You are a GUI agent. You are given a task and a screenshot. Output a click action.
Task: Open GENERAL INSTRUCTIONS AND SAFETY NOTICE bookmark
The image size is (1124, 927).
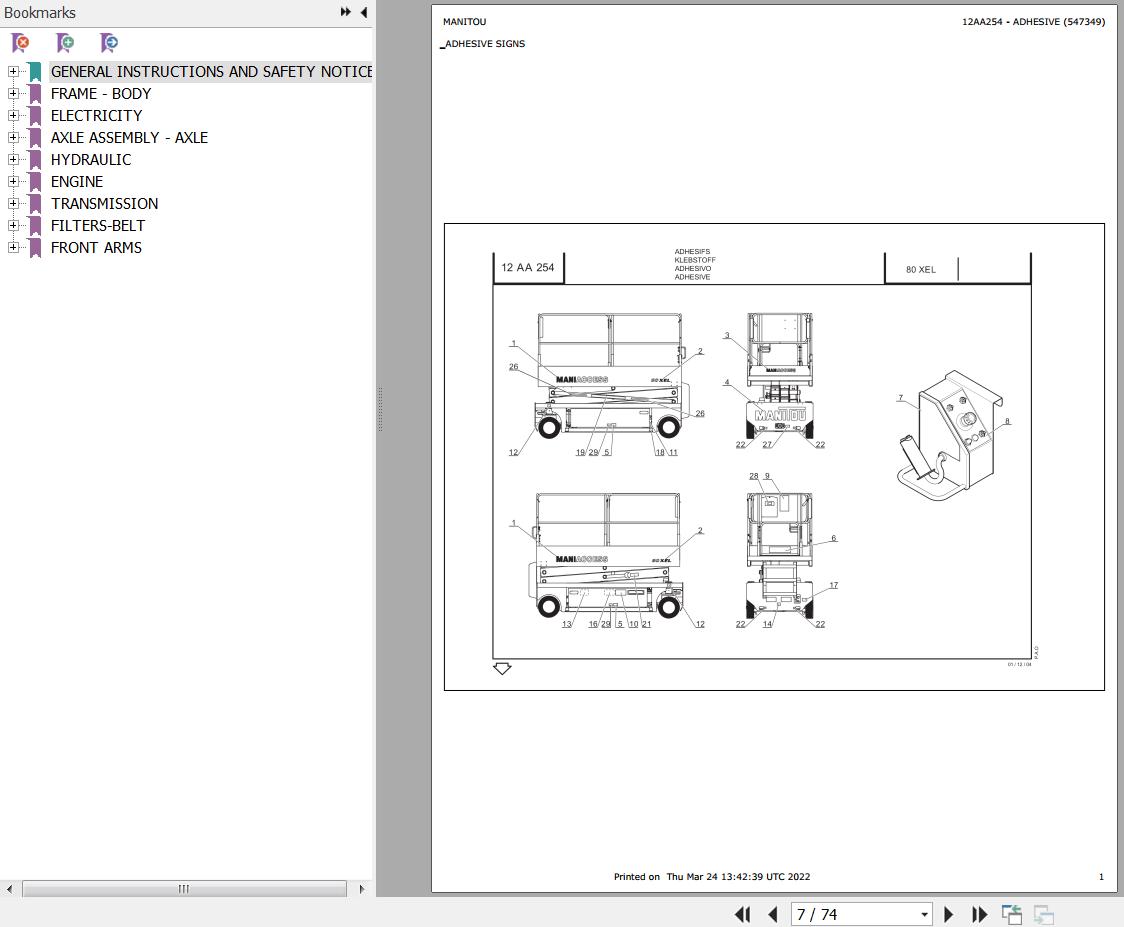click(211, 72)
